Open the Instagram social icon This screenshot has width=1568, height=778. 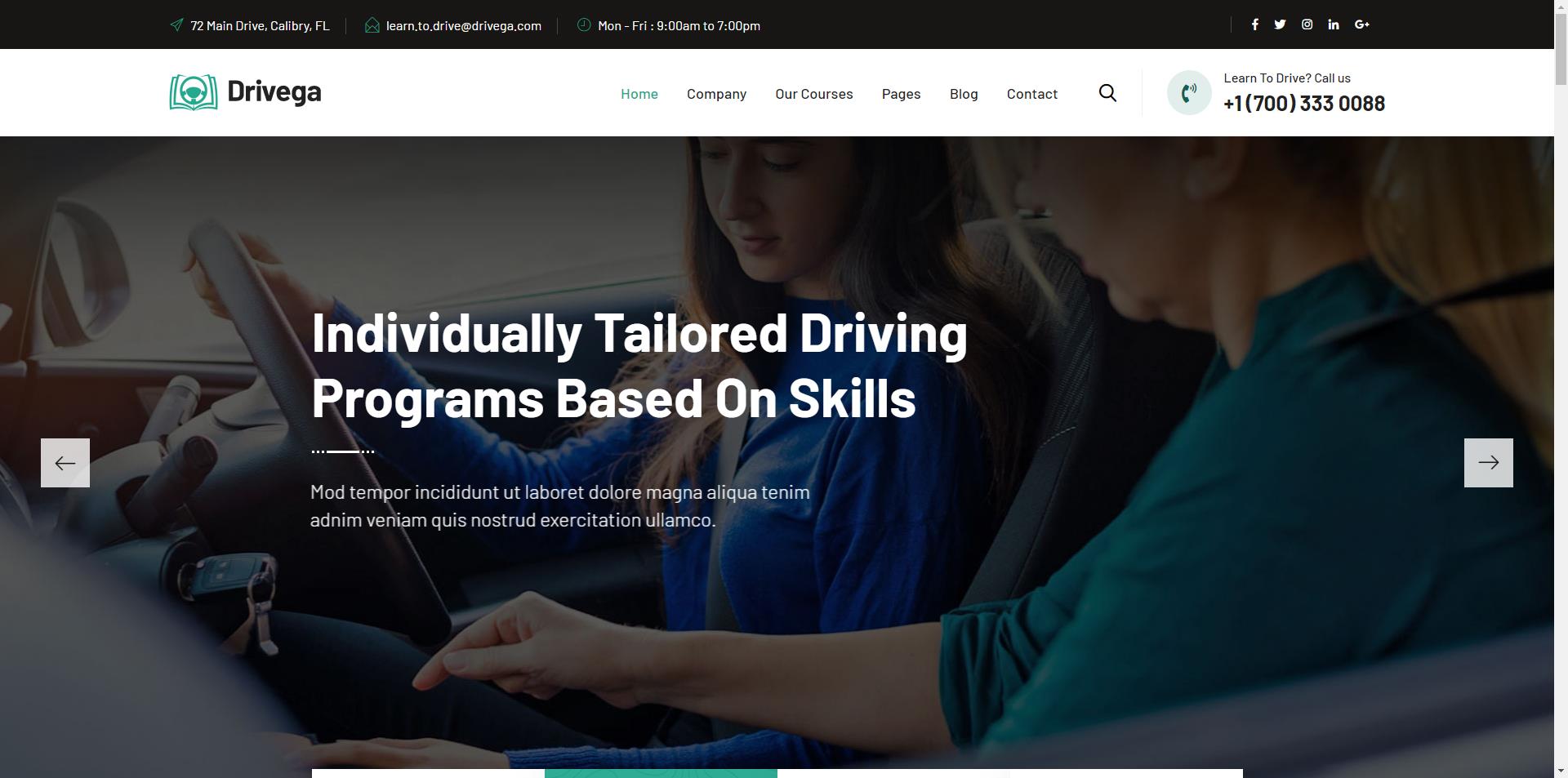coord(1307,24)
